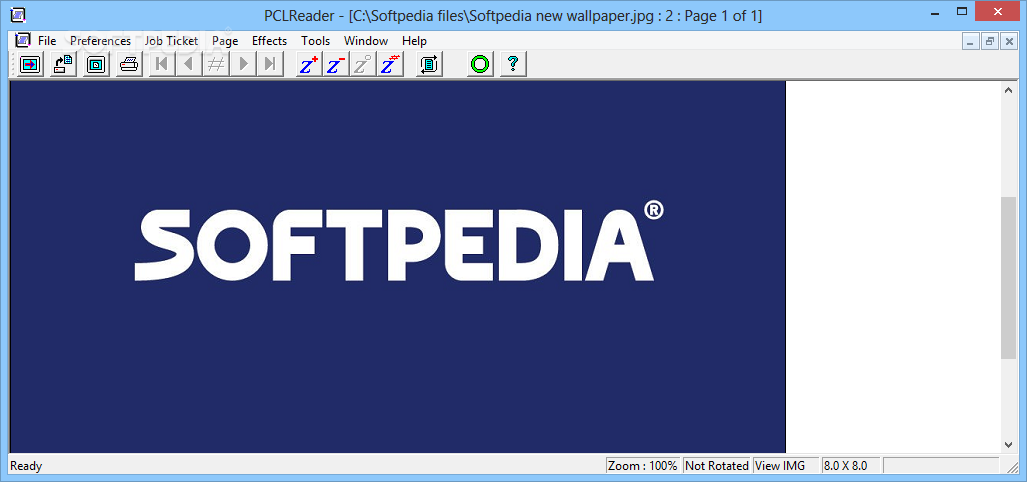Zoom out with the Z minus icon
The height and width of the screenshot is (482, 1027).
[x=336, y=64]
